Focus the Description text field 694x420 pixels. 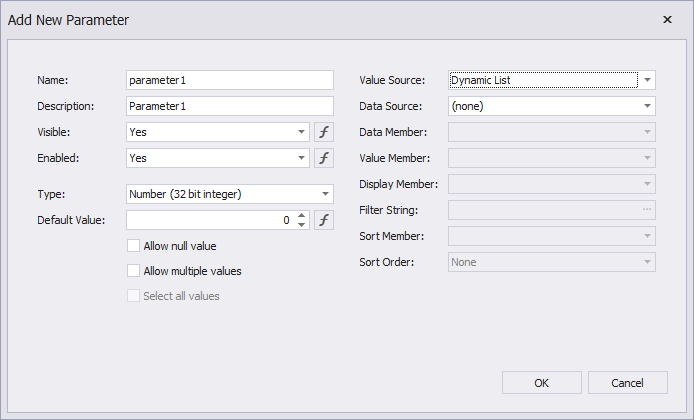(x=230, y=106)
